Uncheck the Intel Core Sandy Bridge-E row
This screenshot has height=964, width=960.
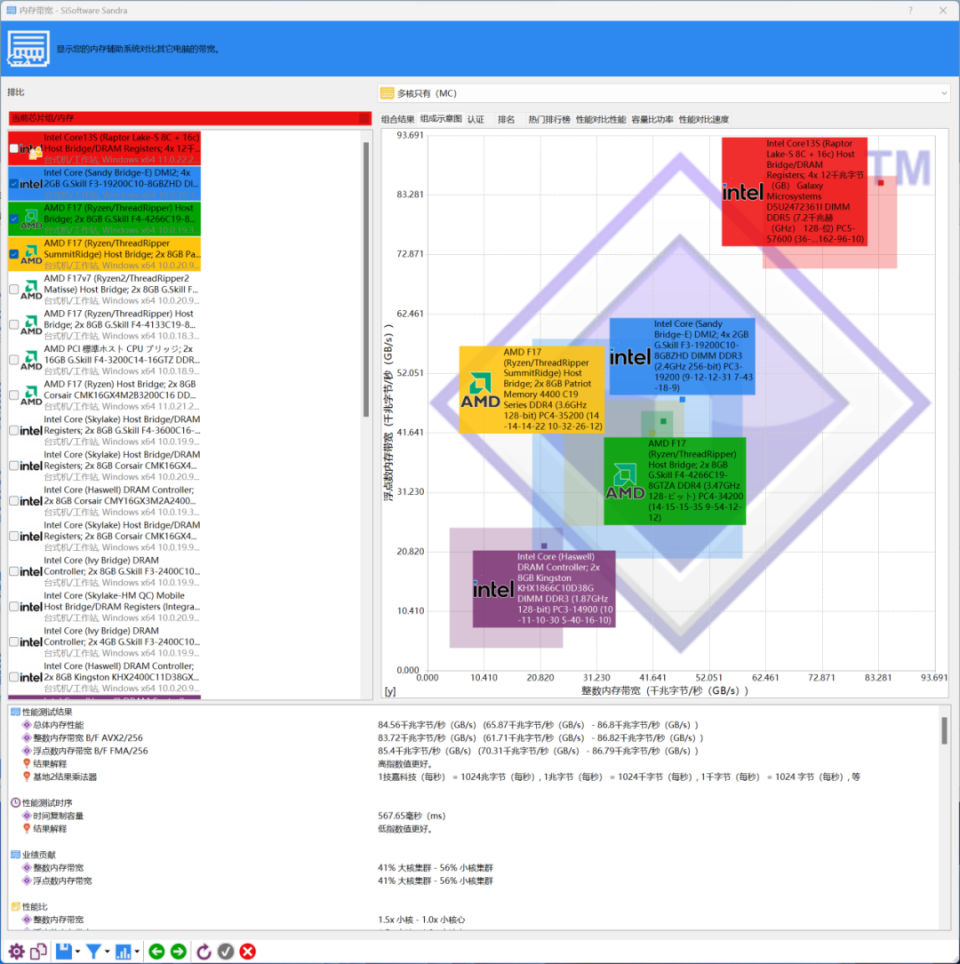coord(14,184)
